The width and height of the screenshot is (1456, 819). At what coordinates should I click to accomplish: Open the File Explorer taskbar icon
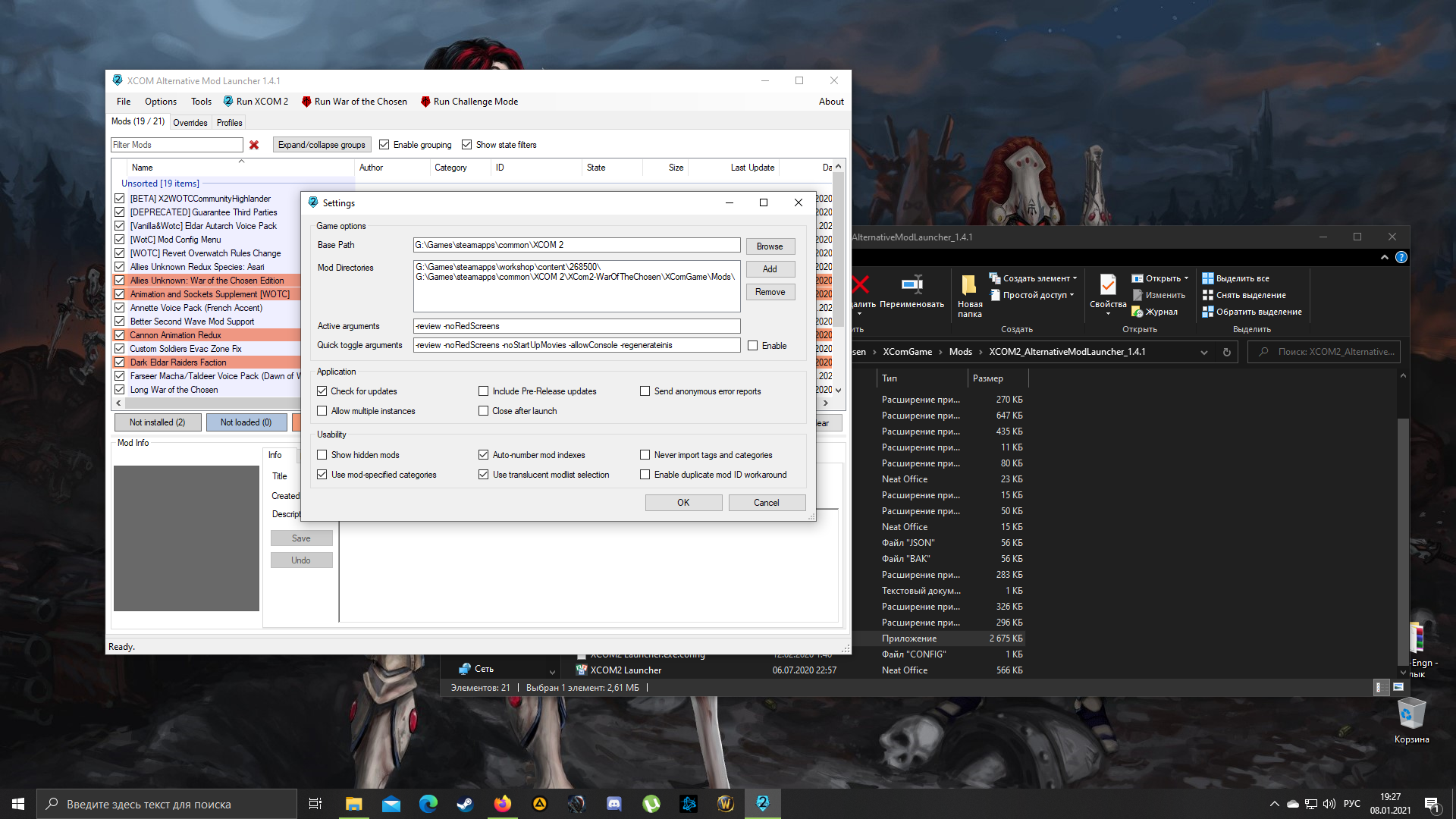tap(354, 804)
